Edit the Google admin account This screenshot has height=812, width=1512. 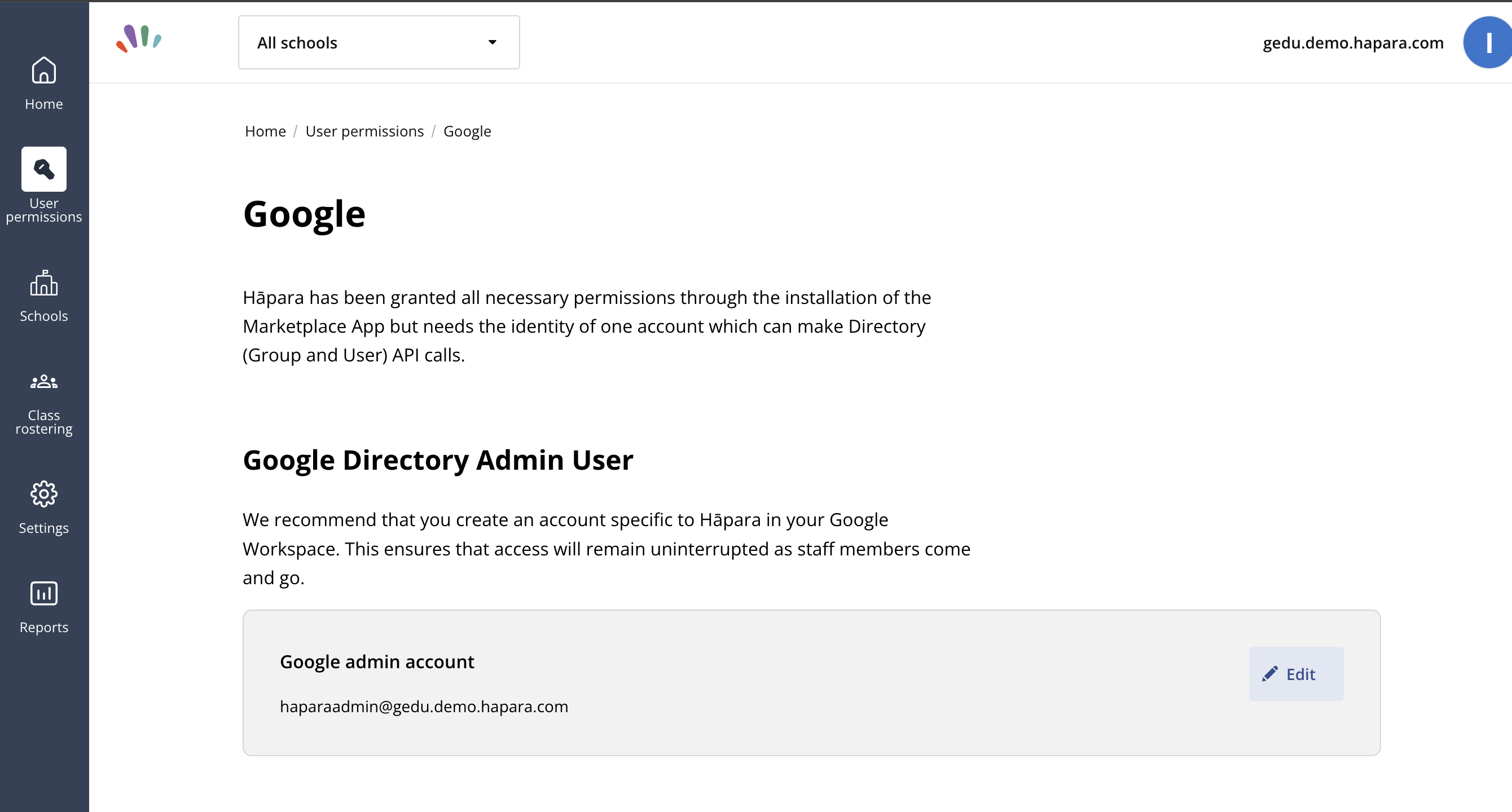(x=1296, y=674)
